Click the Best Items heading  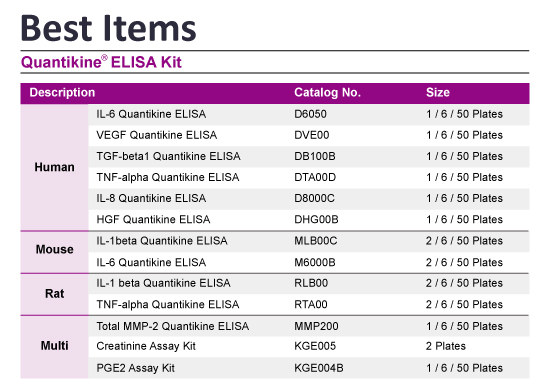pyautogui.click(x=108, y=28)
